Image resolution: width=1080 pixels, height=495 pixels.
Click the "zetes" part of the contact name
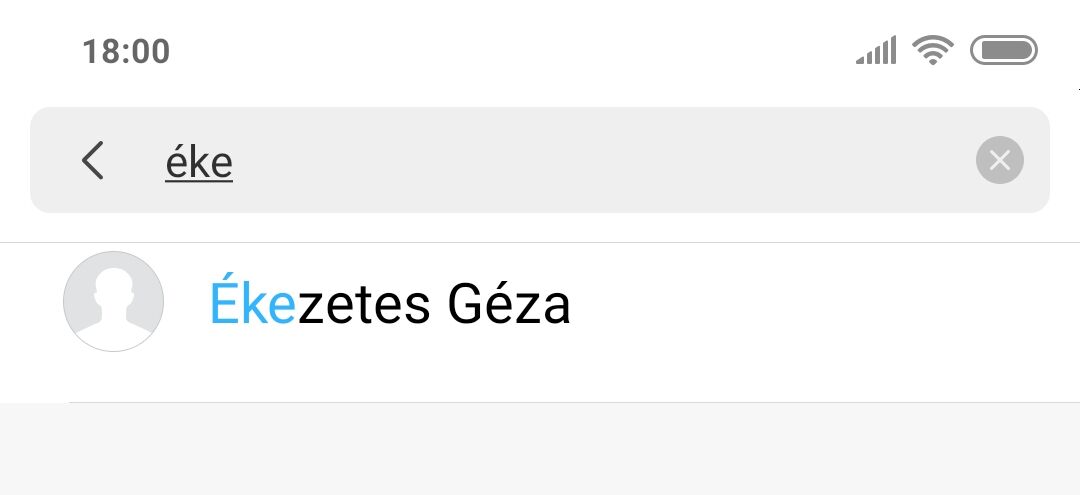364,304
